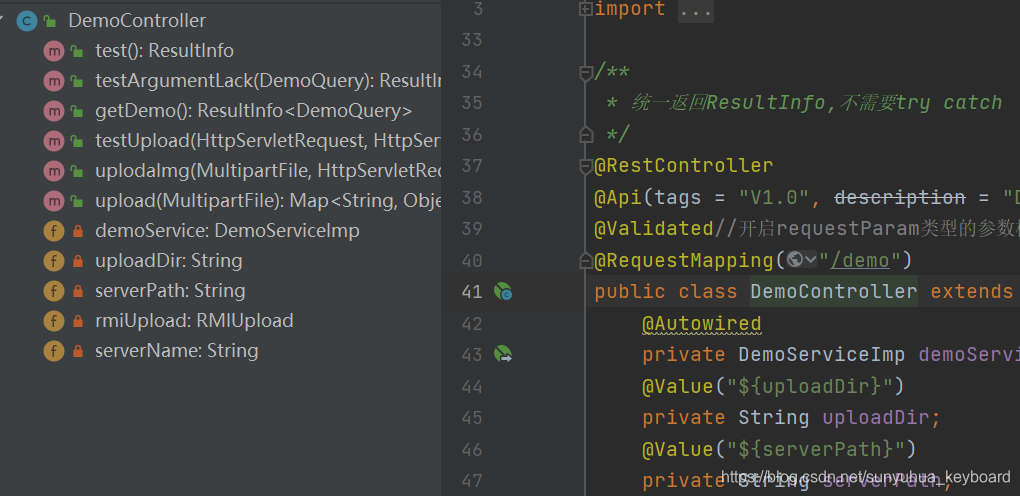Screen dimensions: 1020x496
Task: Click the @Value("${serverPath}") annotation
Action: (x=779, y=449)
